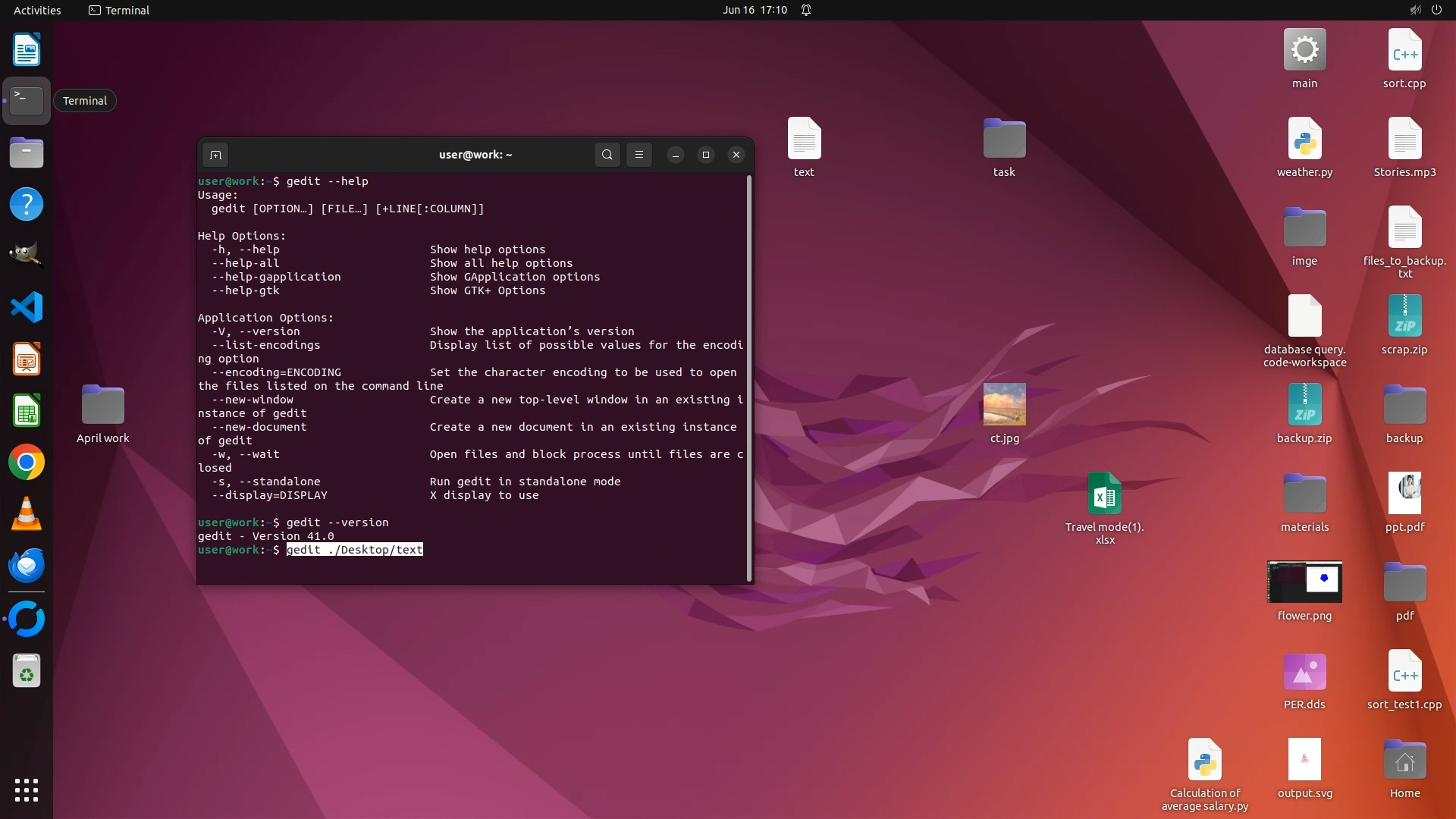Expand the system power menu
The image size is (1456, 819).
click(x=1436, y=10)
